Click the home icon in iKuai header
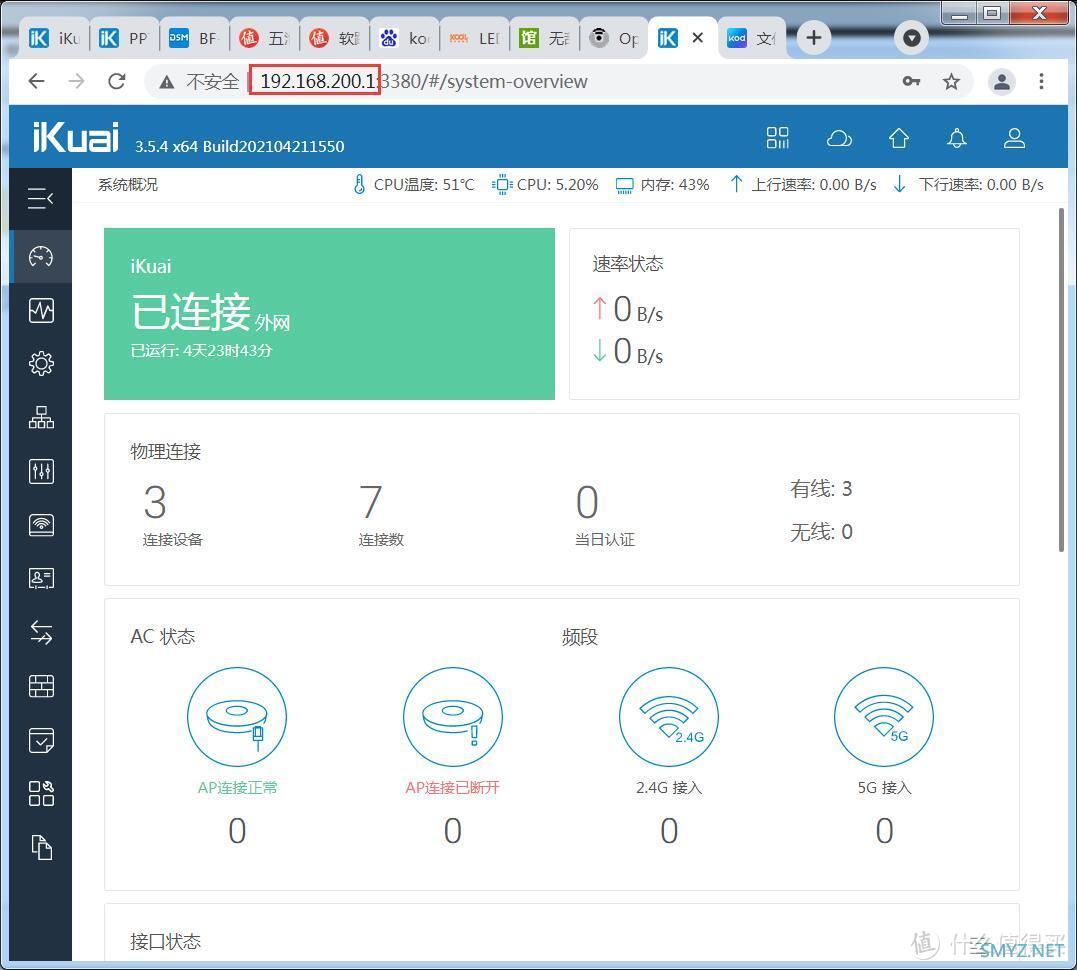 (898, 138)
